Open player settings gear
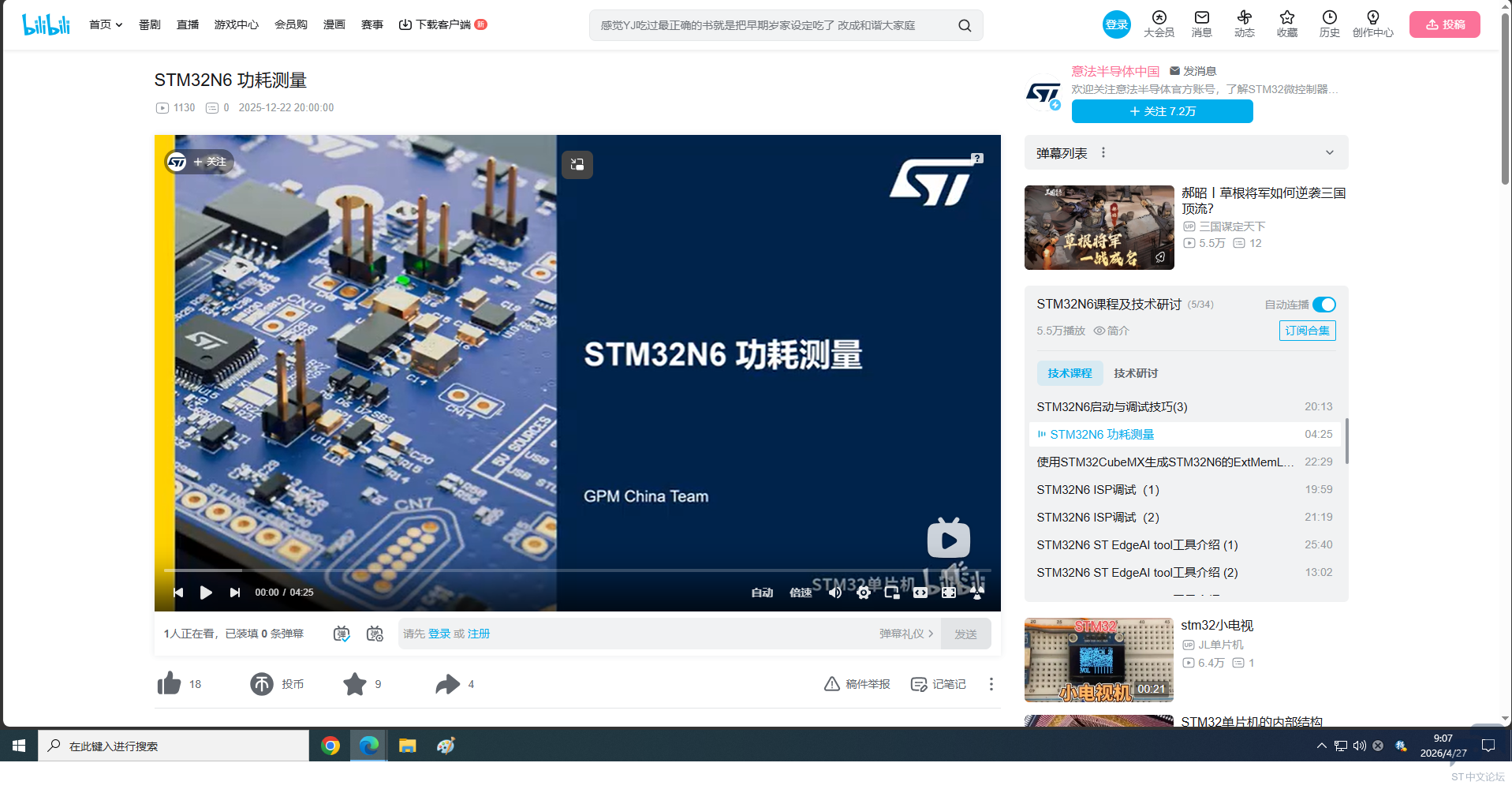This screenshot has width=1512, height=789. (x=864, y=593)
